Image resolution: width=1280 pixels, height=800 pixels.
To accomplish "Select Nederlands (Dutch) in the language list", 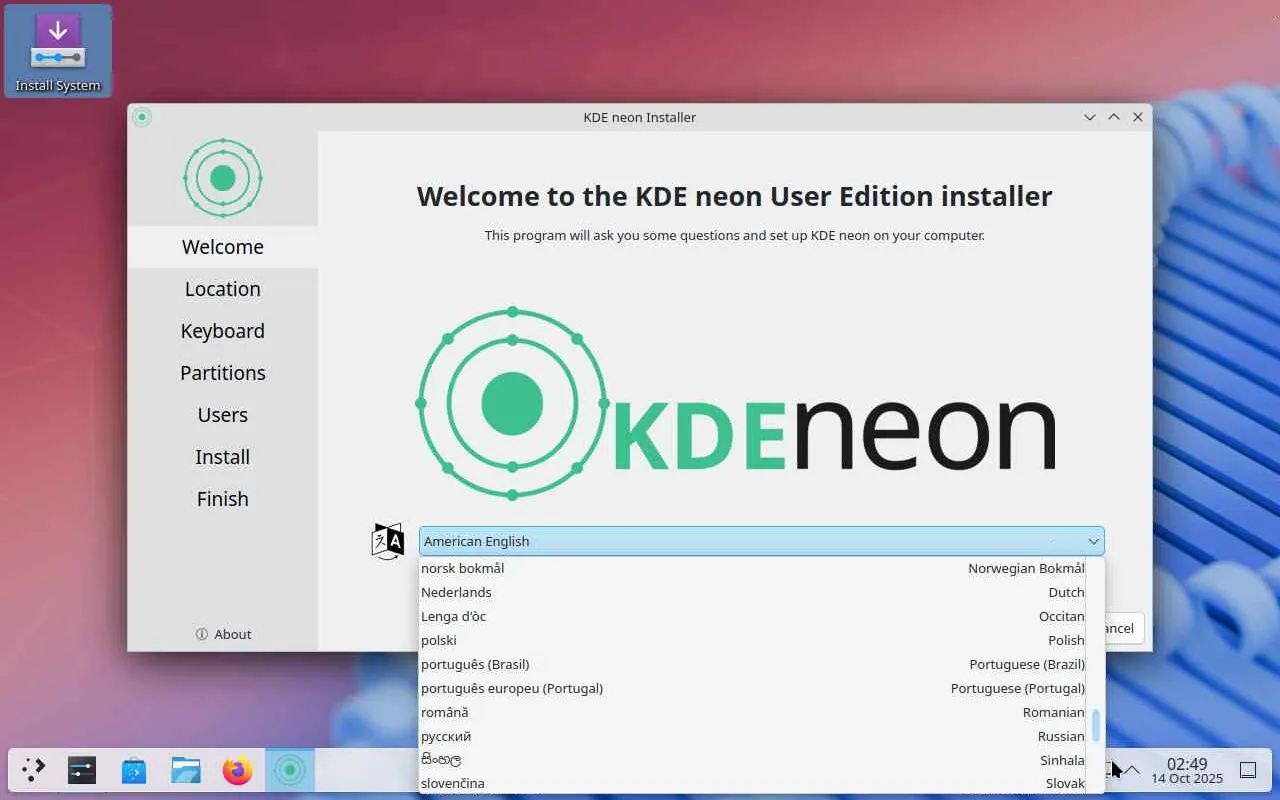I will (x=752, y=592).
